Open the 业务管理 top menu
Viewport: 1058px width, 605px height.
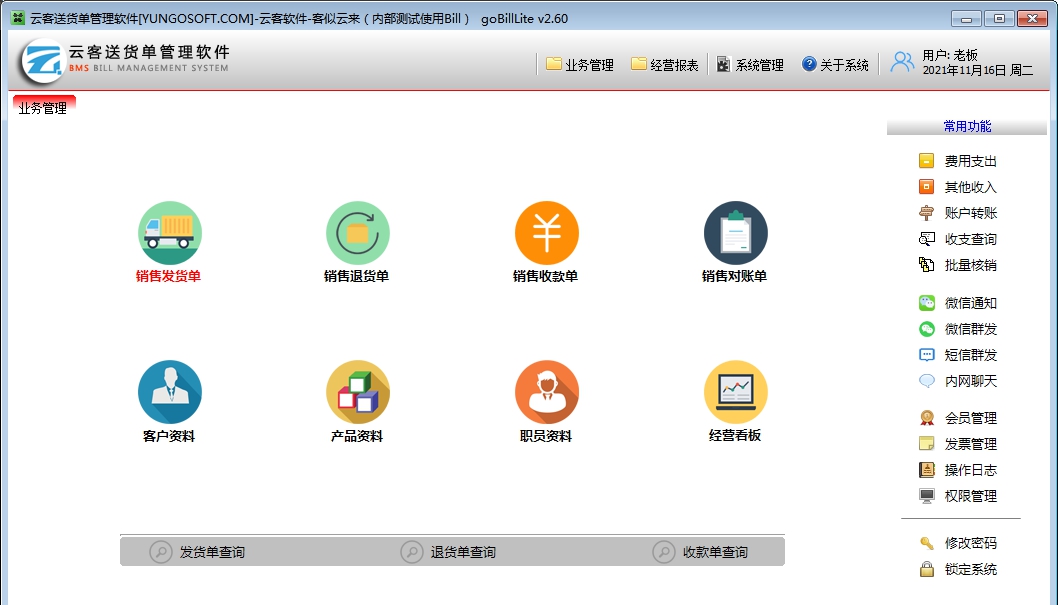tap(580, 65)
